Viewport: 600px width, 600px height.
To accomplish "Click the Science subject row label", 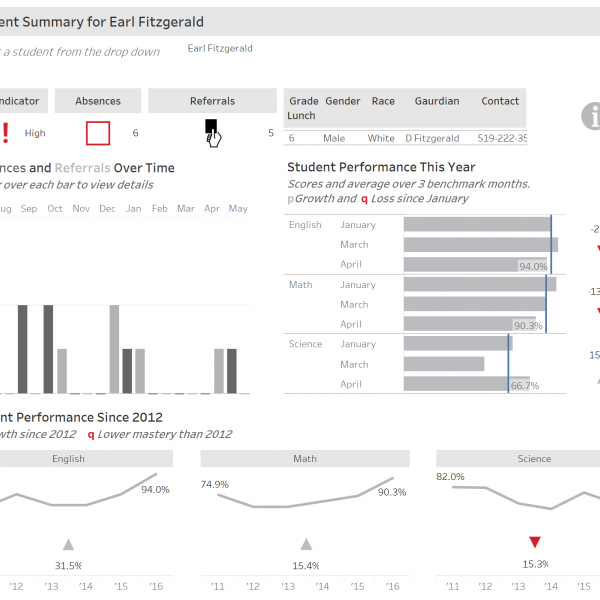I will click(x=305, y=344).
